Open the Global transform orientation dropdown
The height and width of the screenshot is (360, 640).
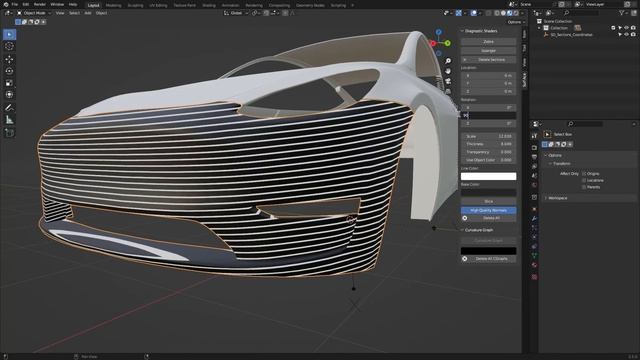click(x=236, y=13)
